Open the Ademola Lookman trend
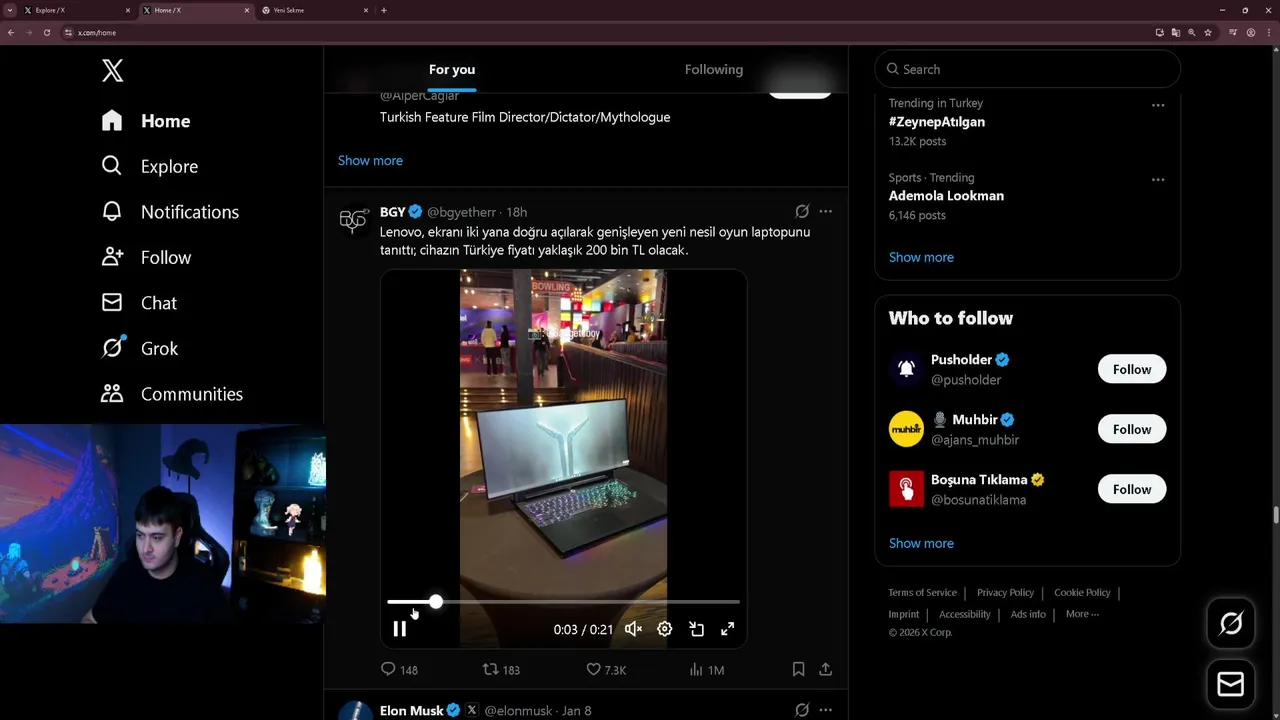The image size is (1280, 720). 946,196
